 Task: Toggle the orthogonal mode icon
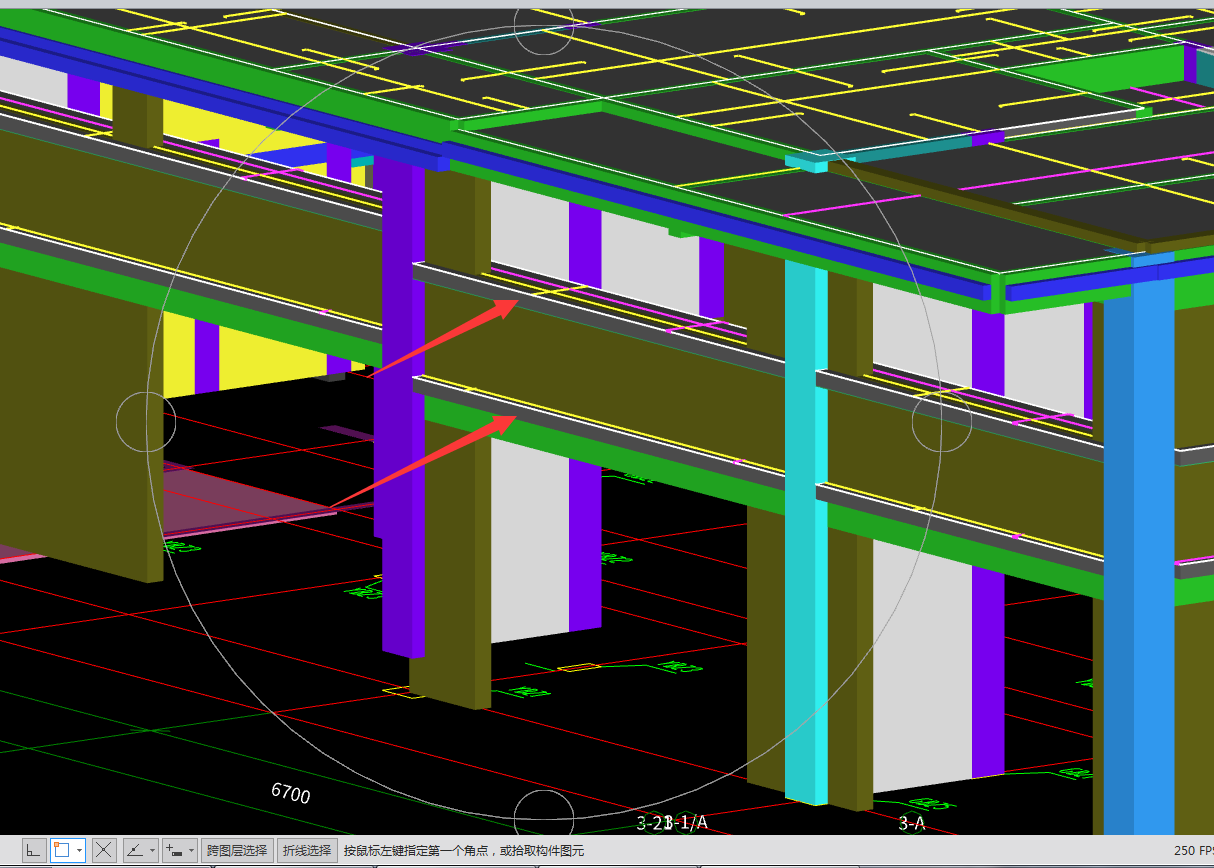point(34,850)
